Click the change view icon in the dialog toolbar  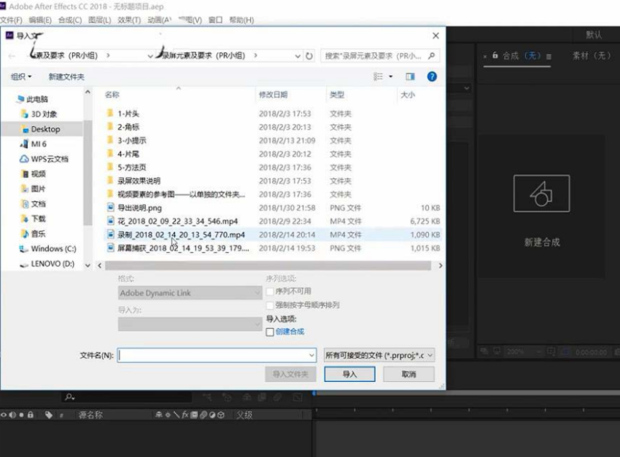pos(378,76)
